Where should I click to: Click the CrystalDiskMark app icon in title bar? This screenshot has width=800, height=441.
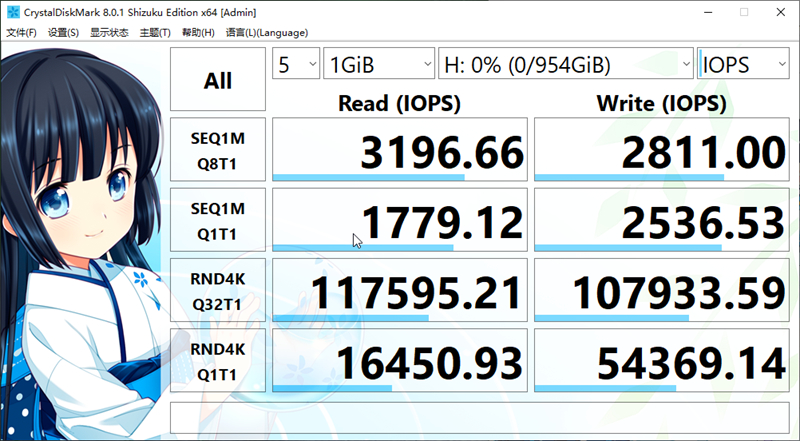(13, 12)
